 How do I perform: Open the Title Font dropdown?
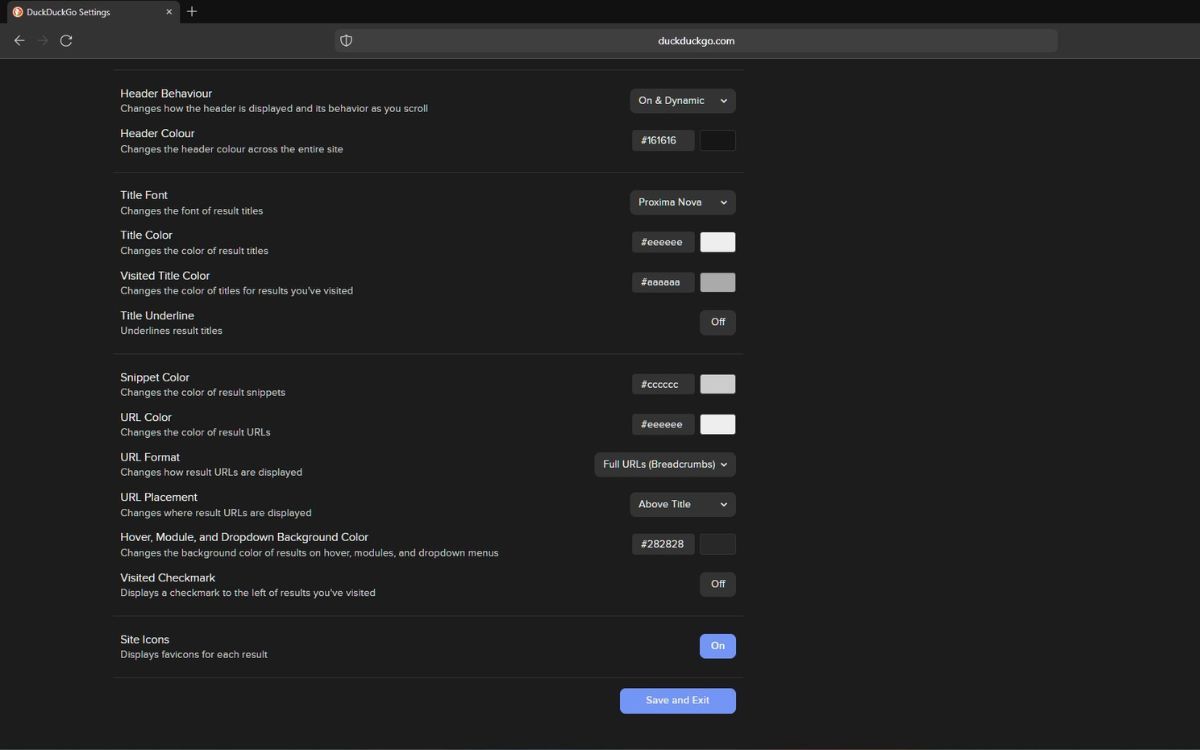coord(682,202)
